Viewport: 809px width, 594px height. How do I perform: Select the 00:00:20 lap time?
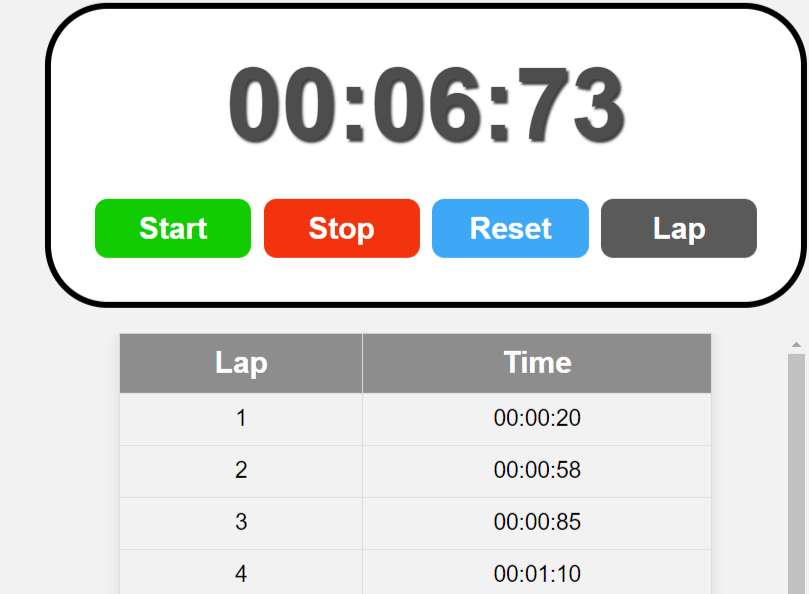pyautogui.click(x=537, y=418)
